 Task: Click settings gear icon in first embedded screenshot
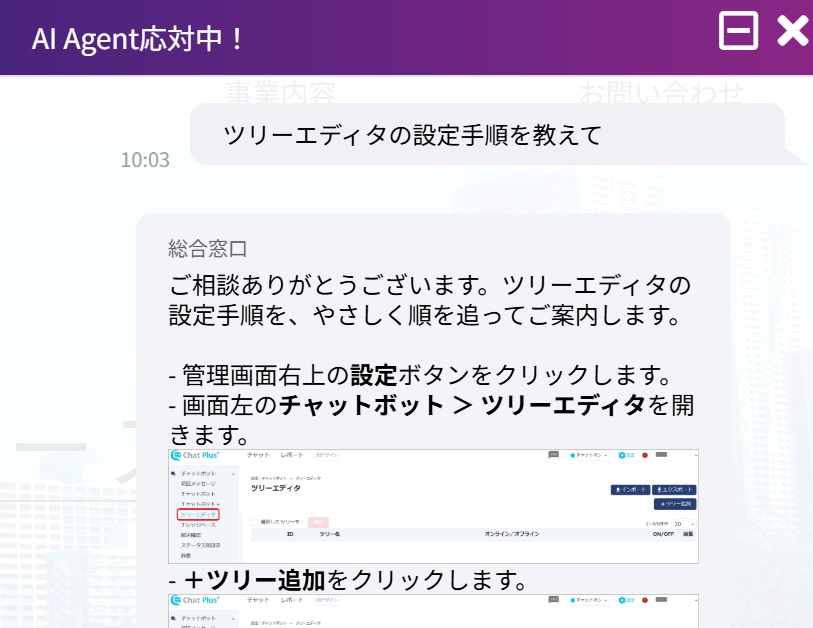point(621,455)
